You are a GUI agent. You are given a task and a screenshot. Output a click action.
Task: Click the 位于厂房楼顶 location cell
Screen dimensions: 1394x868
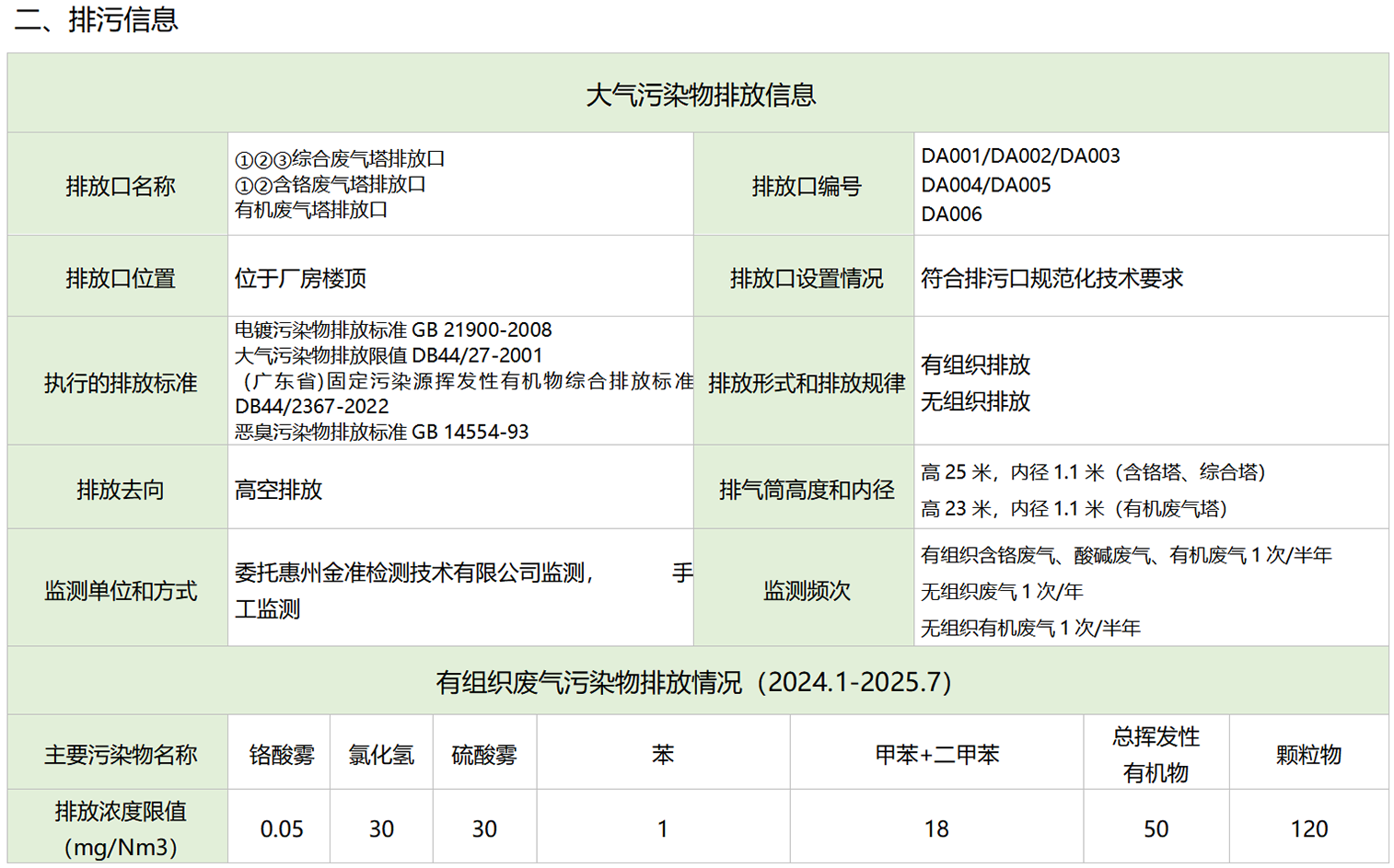[301, 279]
